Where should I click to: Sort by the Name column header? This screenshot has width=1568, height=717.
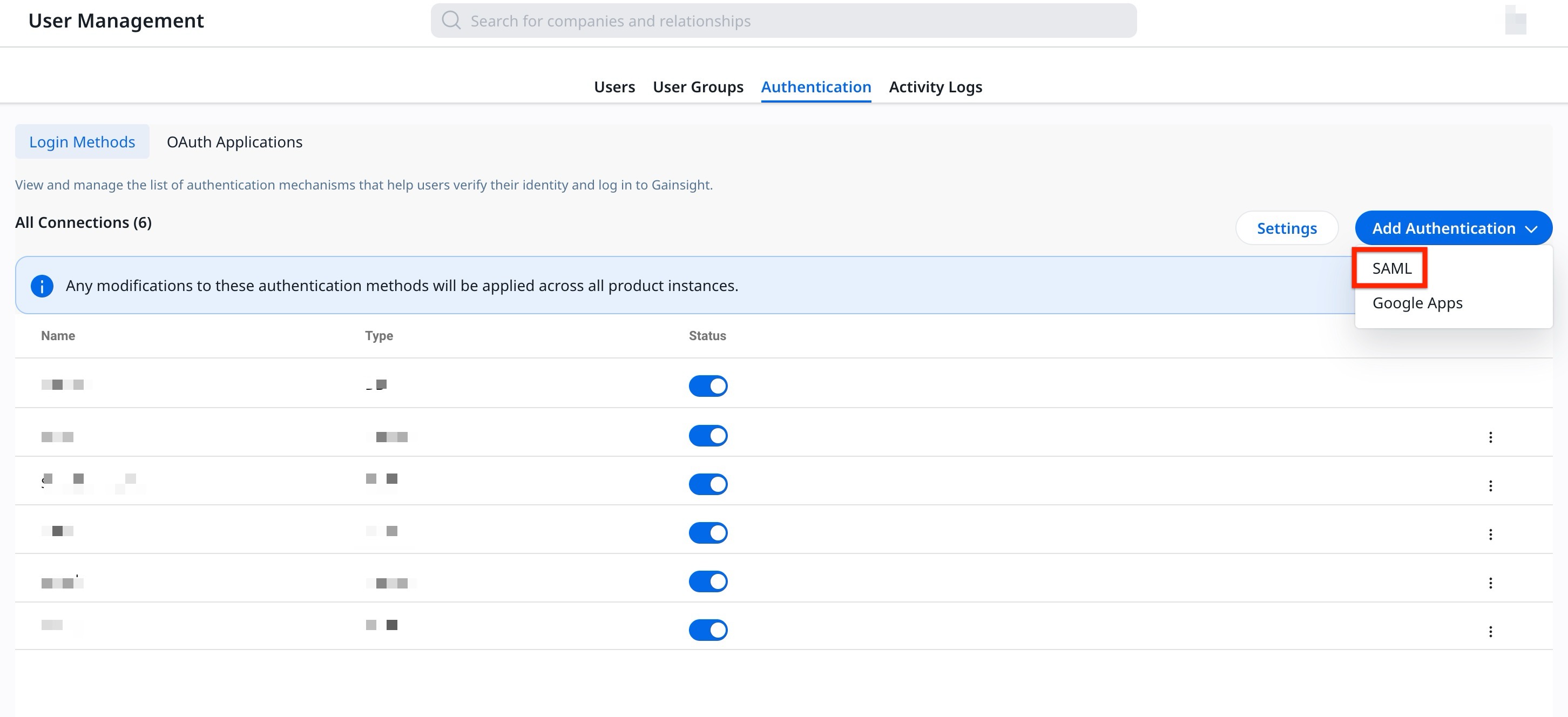(58, 335)
